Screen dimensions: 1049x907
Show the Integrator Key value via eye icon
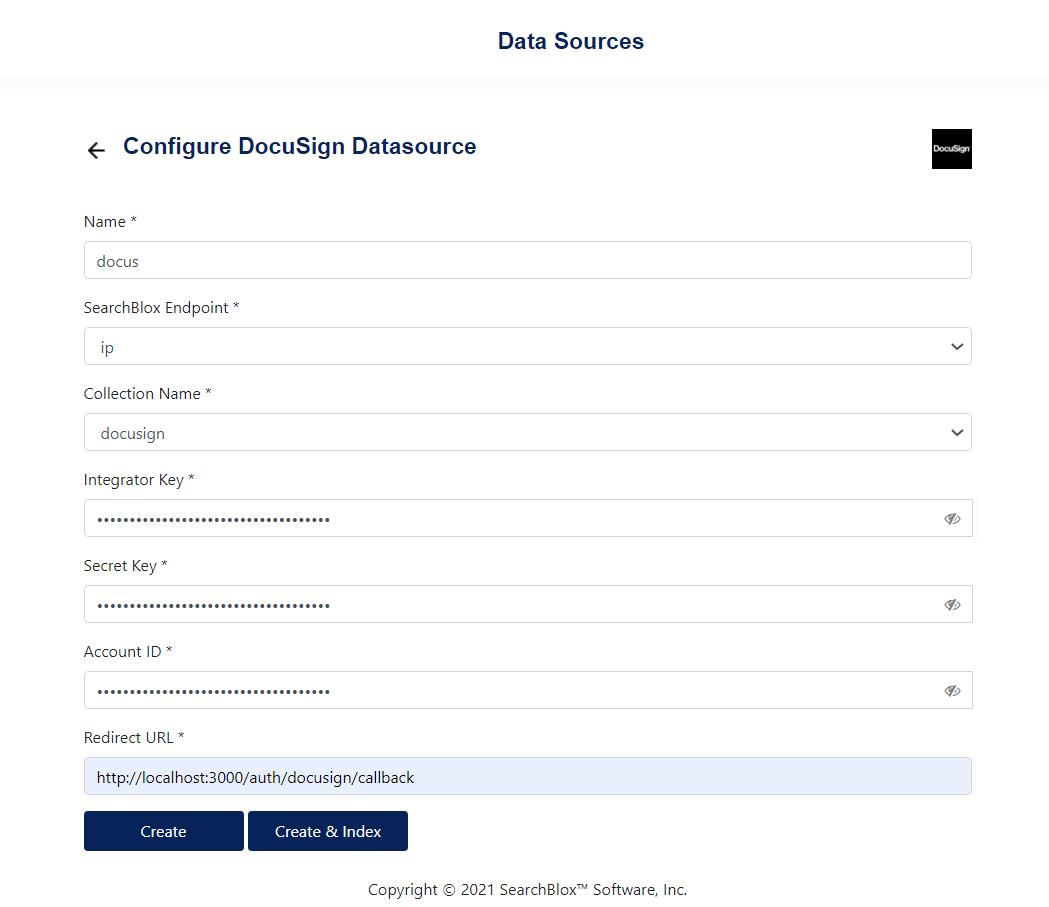[952, 518]
